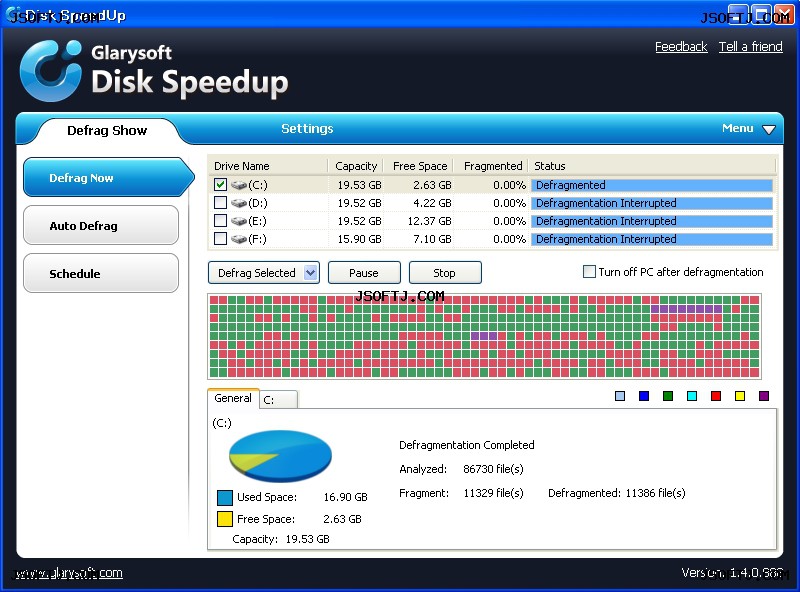
Task: Select the C: info tab
Action: click(279, 400)
